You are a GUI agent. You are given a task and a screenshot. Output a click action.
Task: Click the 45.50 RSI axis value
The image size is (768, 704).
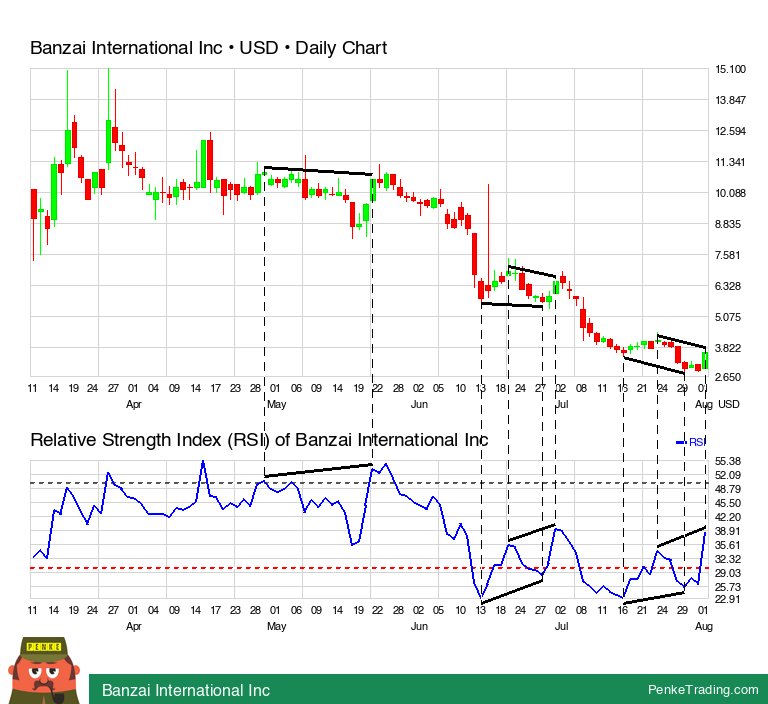coord(728,503)
